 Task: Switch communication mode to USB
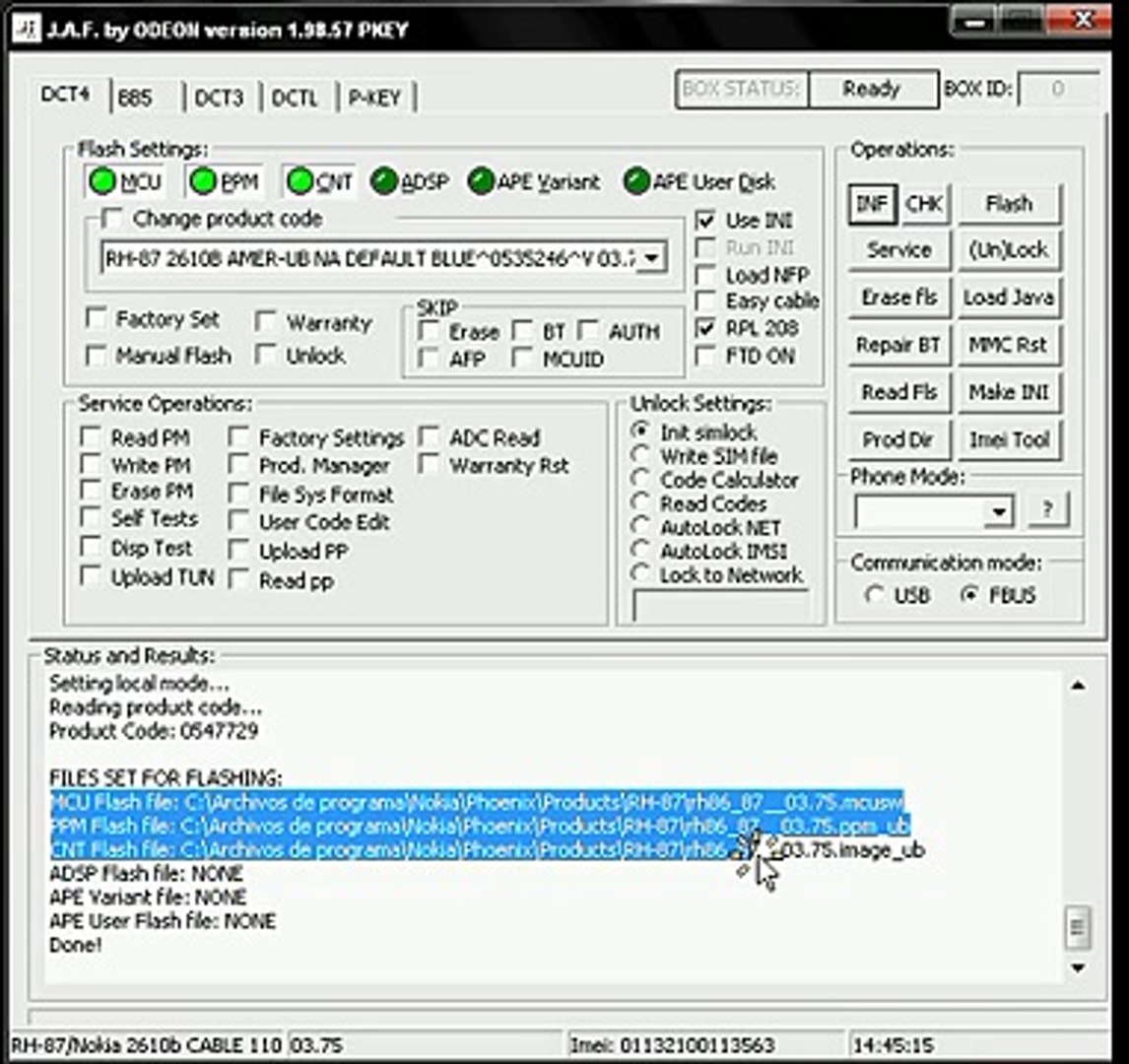tap(874, 595)
